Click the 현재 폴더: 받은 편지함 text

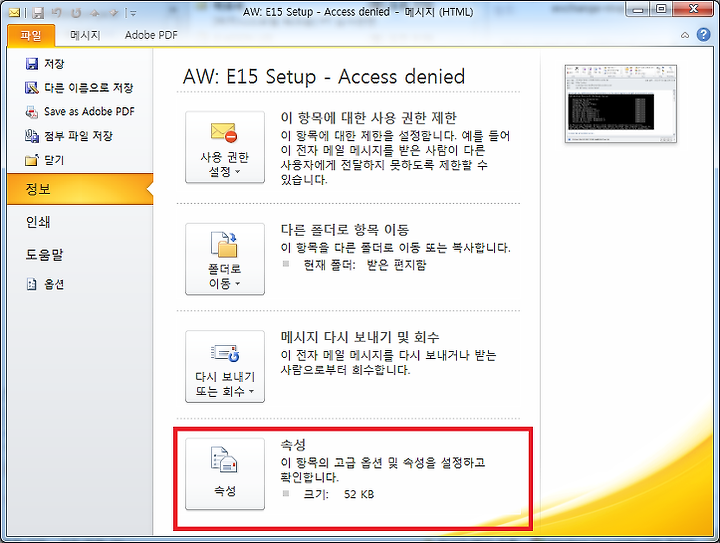pos(365,265)
